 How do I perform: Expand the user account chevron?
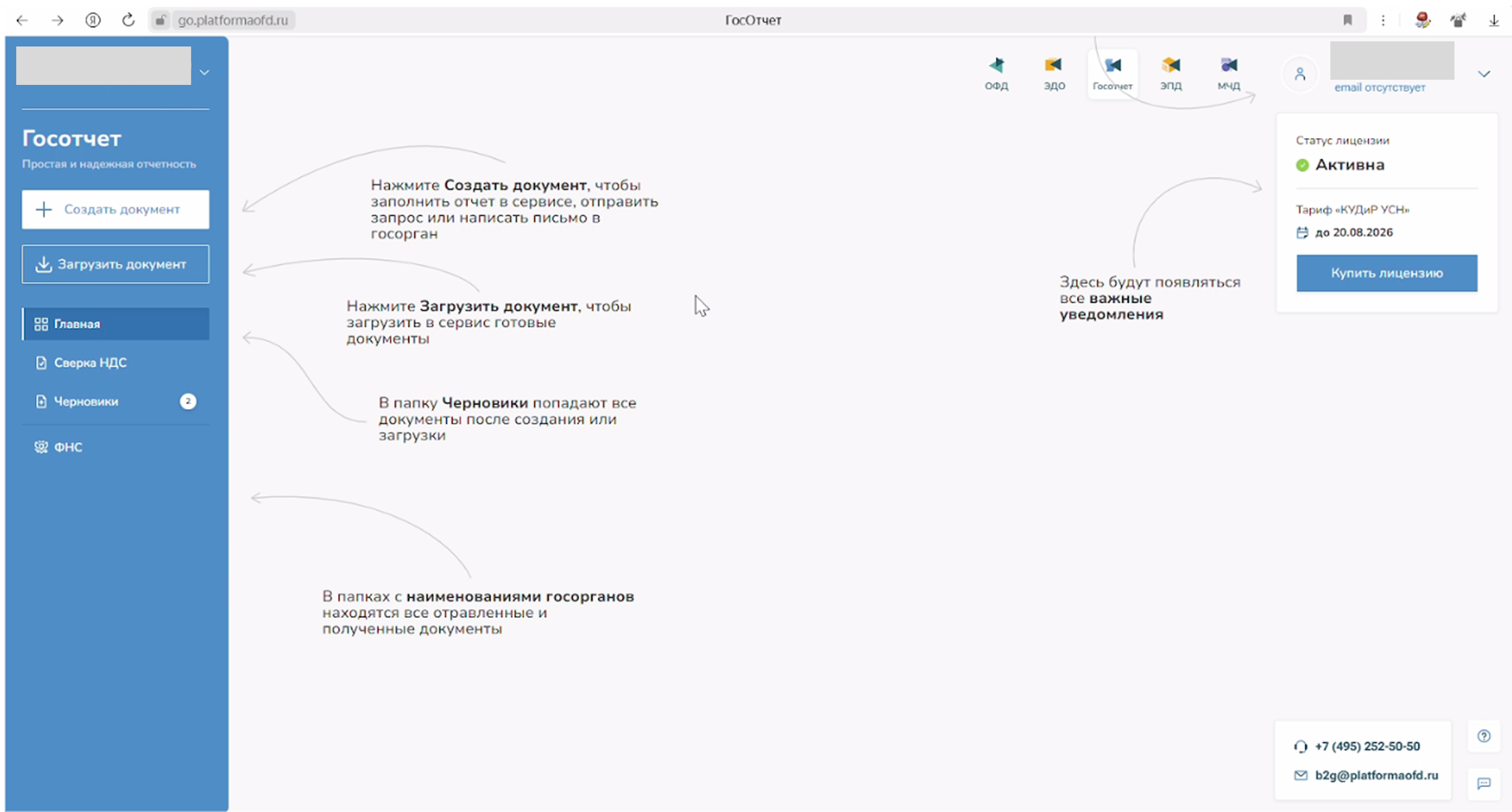1484,74
